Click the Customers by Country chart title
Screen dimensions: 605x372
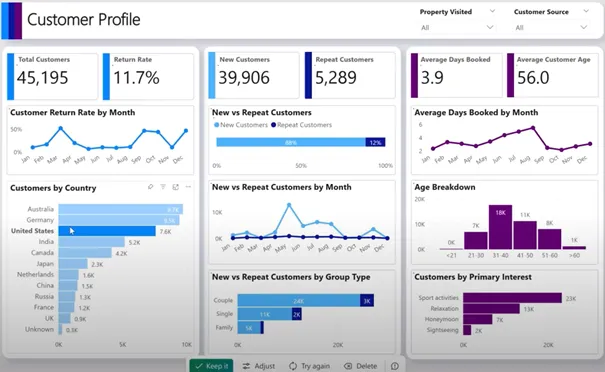coord(53,188)
